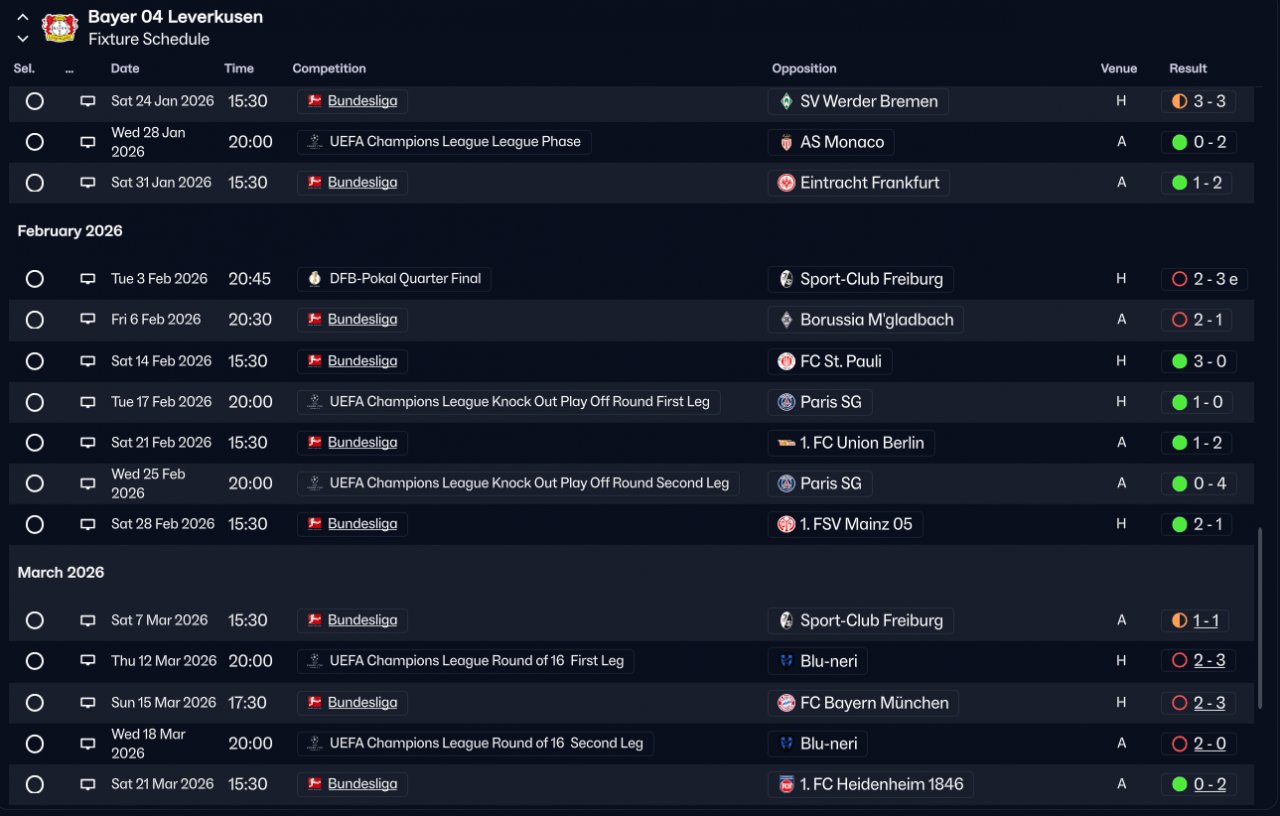Click the TV icon for 17 Feb Paris SG match

[88, 402]
